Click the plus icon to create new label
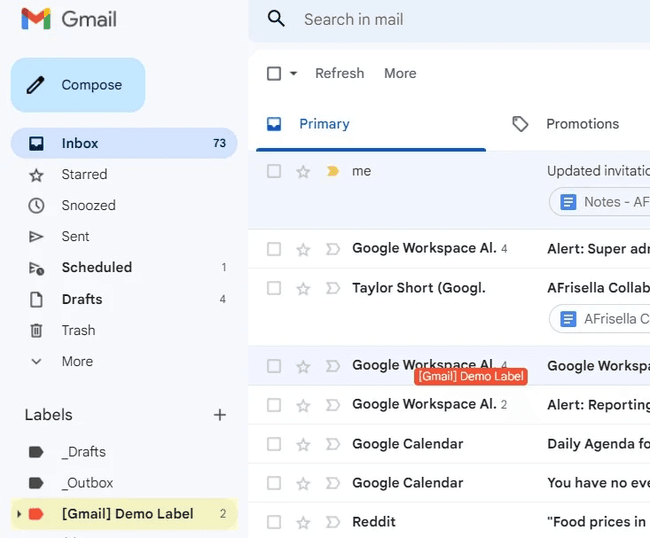The image size is (650, 538). click(220, 415)
